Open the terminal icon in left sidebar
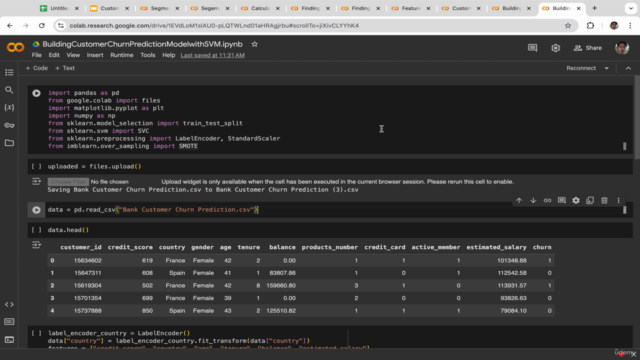Image resolution: width=640 pixels, height=360 pixels. click(x=9, y=340)
